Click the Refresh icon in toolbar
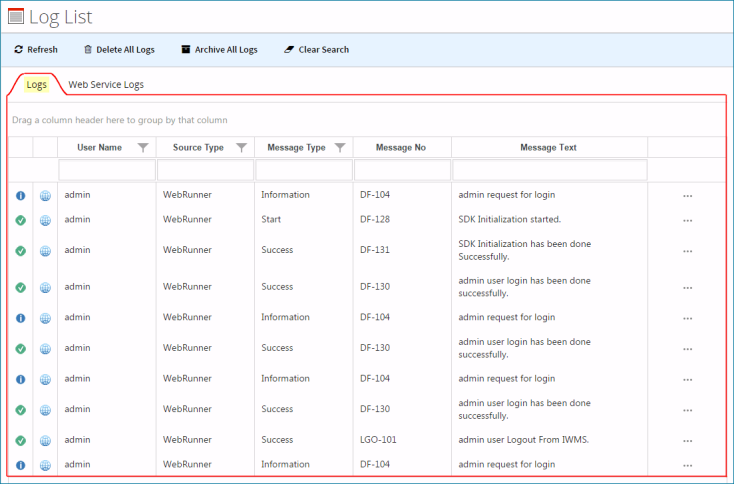This screenshot has height=484, width=734. [18, 50]
